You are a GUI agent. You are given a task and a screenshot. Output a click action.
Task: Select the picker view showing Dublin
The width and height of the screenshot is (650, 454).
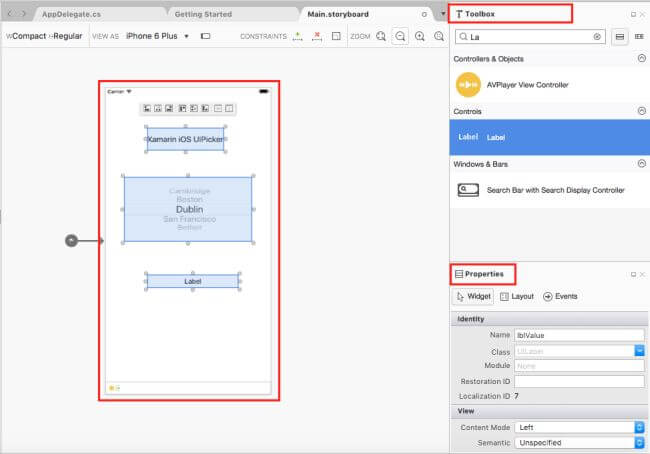188,209
